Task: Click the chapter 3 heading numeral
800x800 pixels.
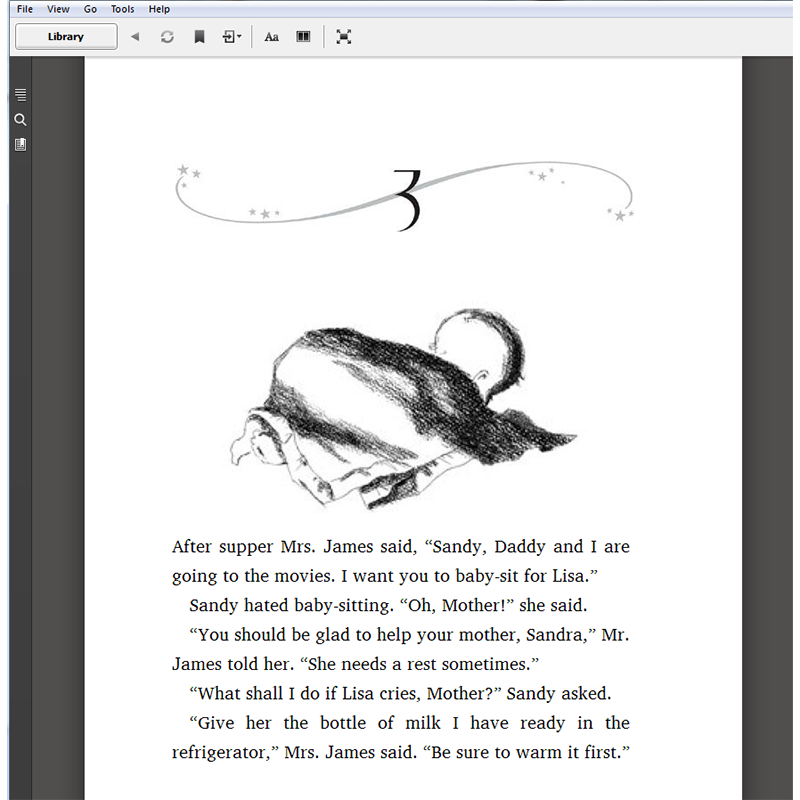Action: tap(408, 201)
